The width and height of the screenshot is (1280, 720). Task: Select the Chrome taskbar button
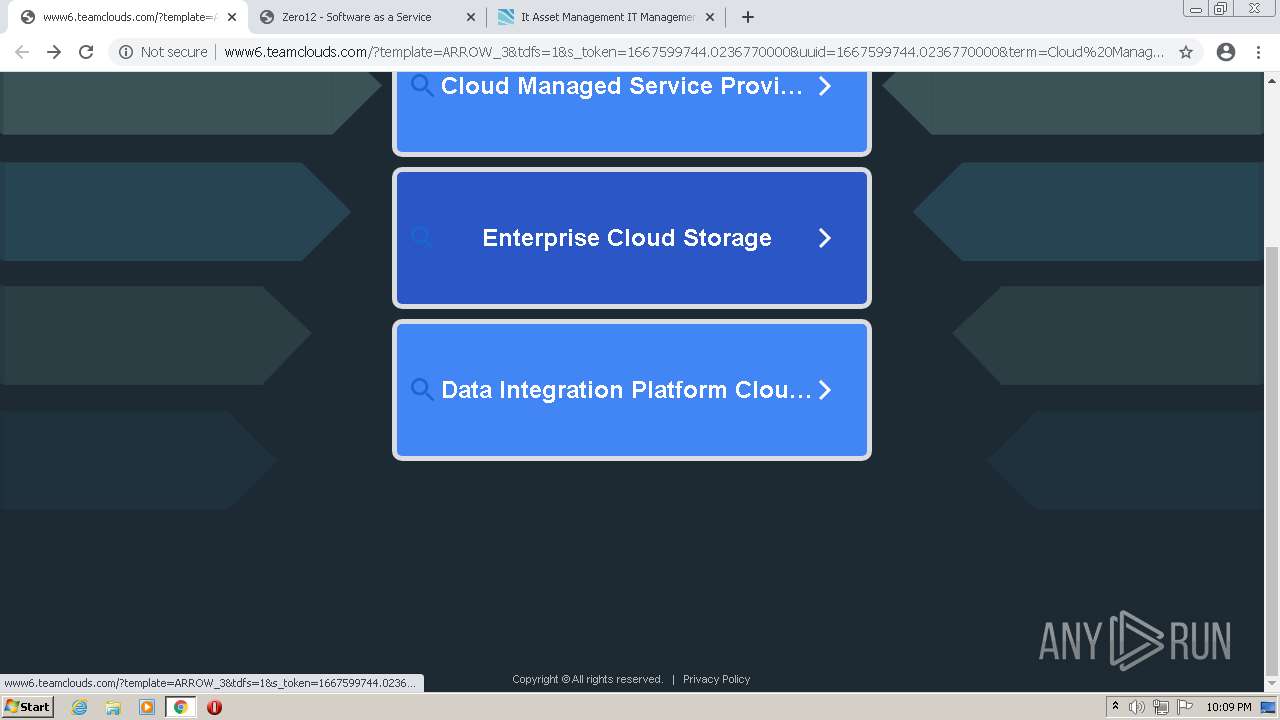pyautogui.click(x=180, y=707)
